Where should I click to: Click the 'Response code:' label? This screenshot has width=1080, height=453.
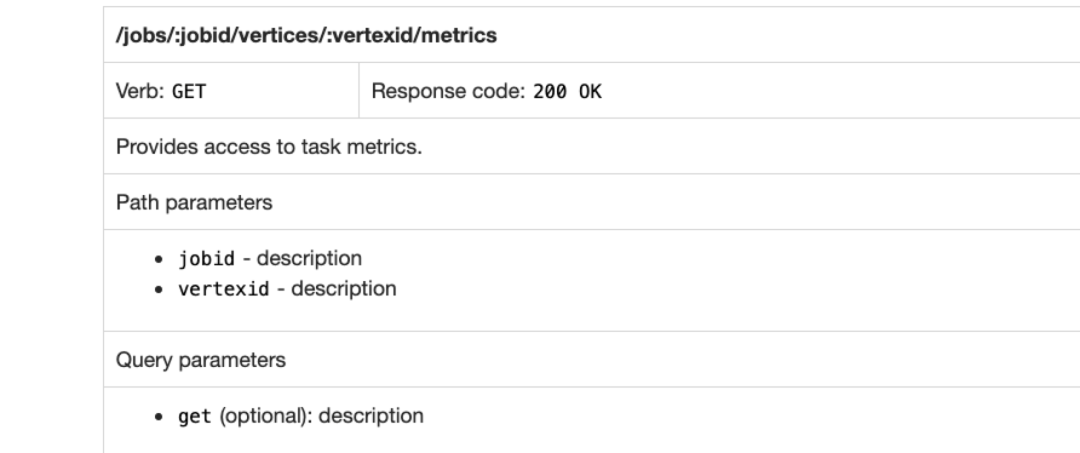coord(448,91)
